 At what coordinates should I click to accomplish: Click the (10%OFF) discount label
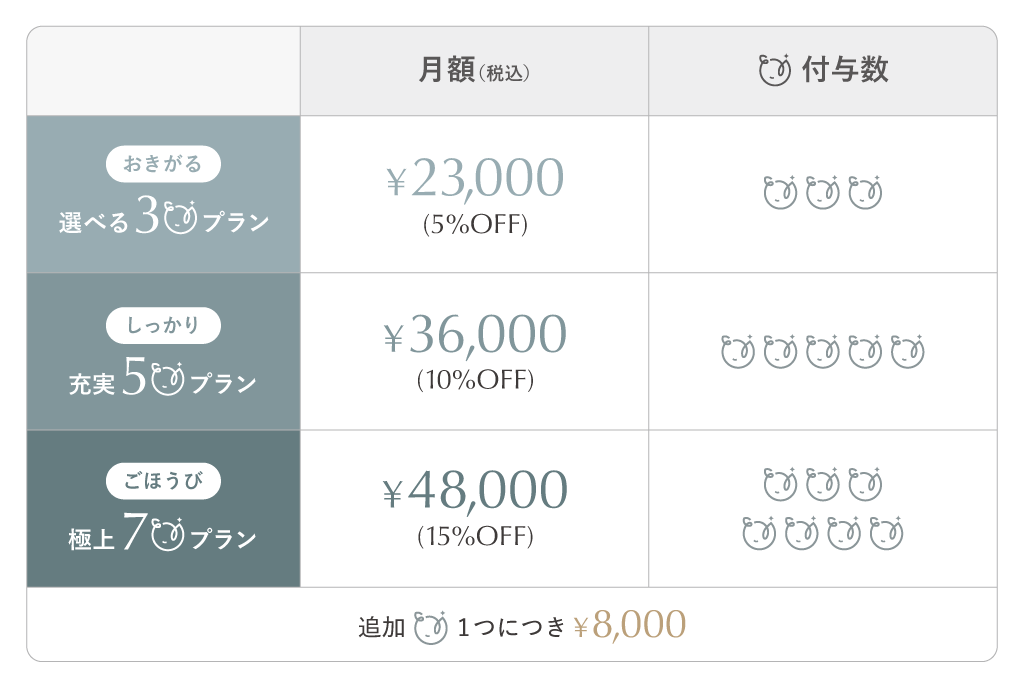point(475,380)
